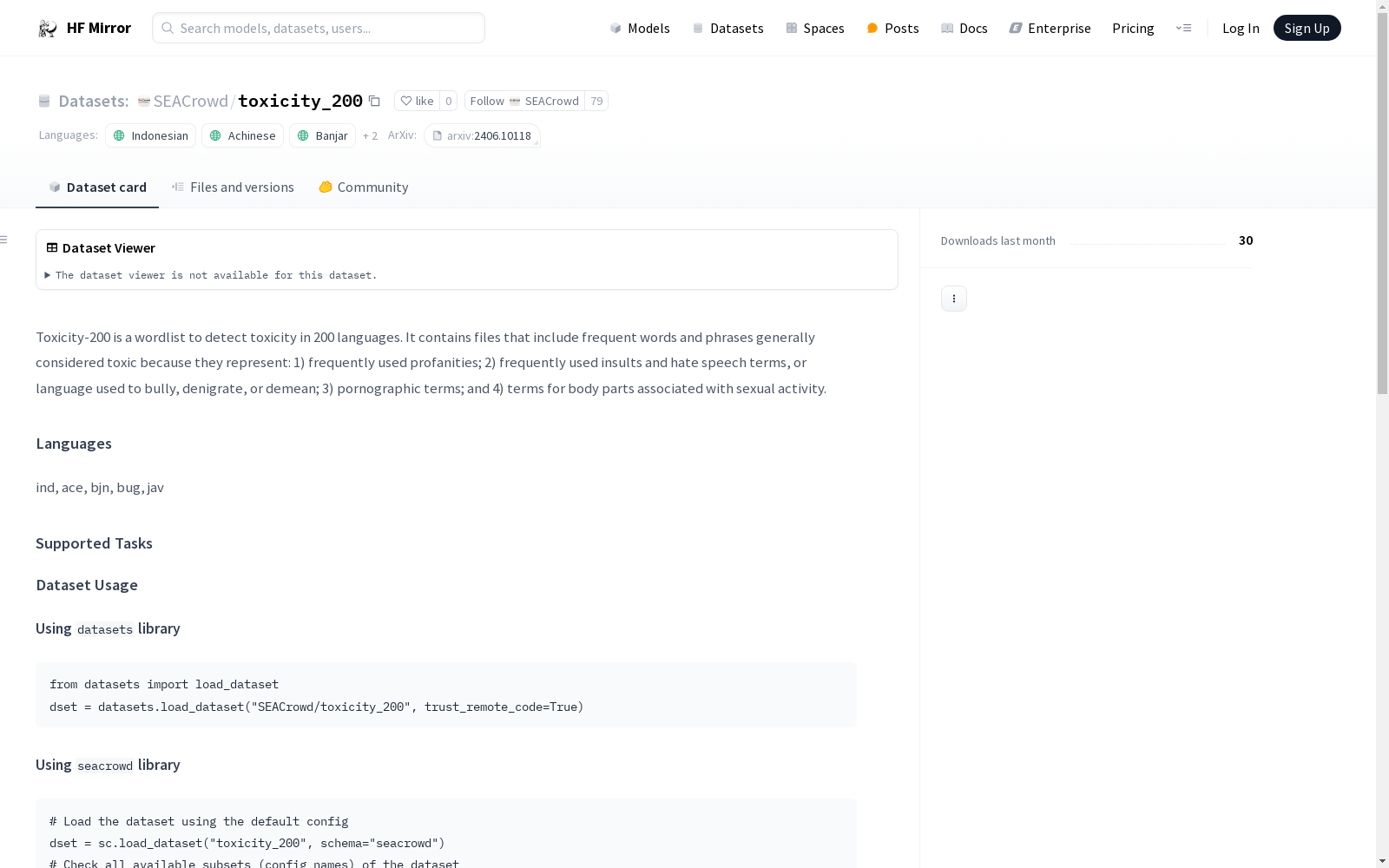Click the arxiv paper document icon

pos(438,135)
